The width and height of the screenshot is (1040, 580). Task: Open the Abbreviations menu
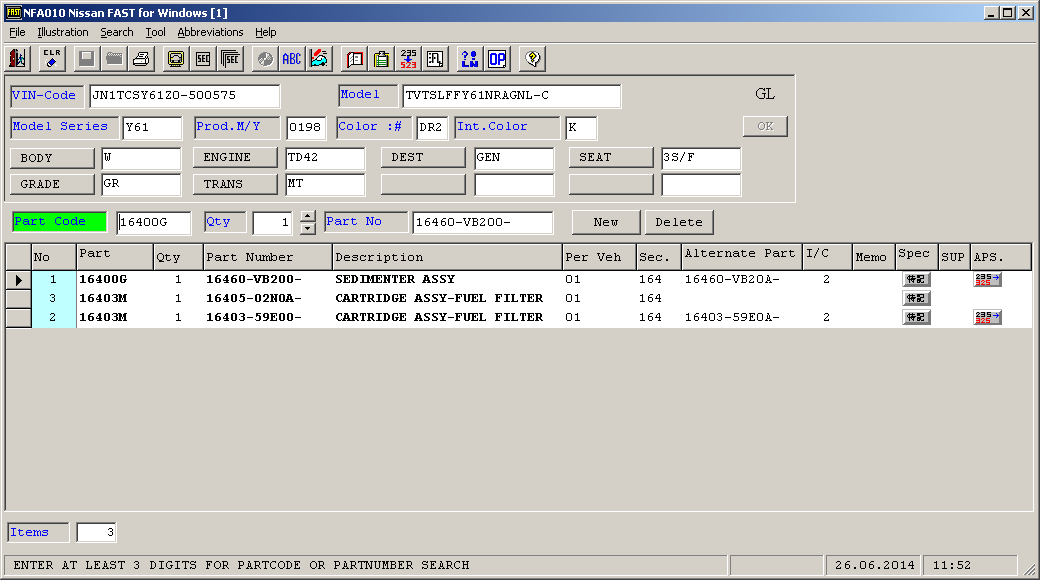coord(210,32)
